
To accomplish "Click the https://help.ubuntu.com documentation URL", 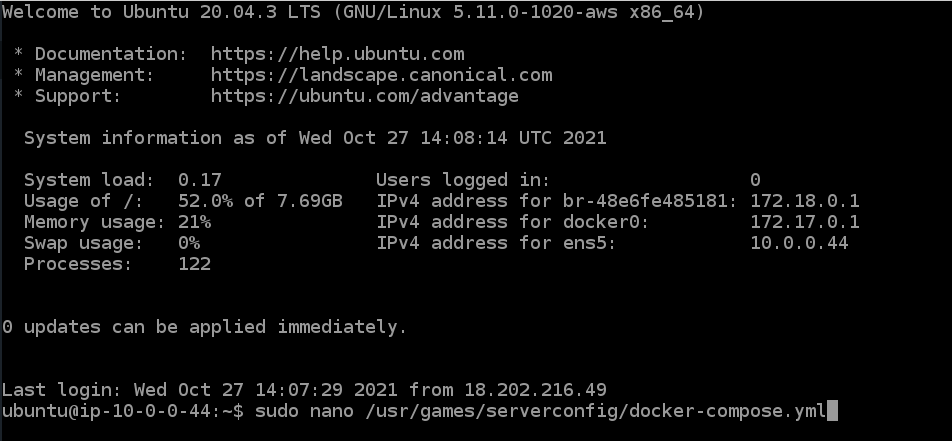I will click(338, 54).
